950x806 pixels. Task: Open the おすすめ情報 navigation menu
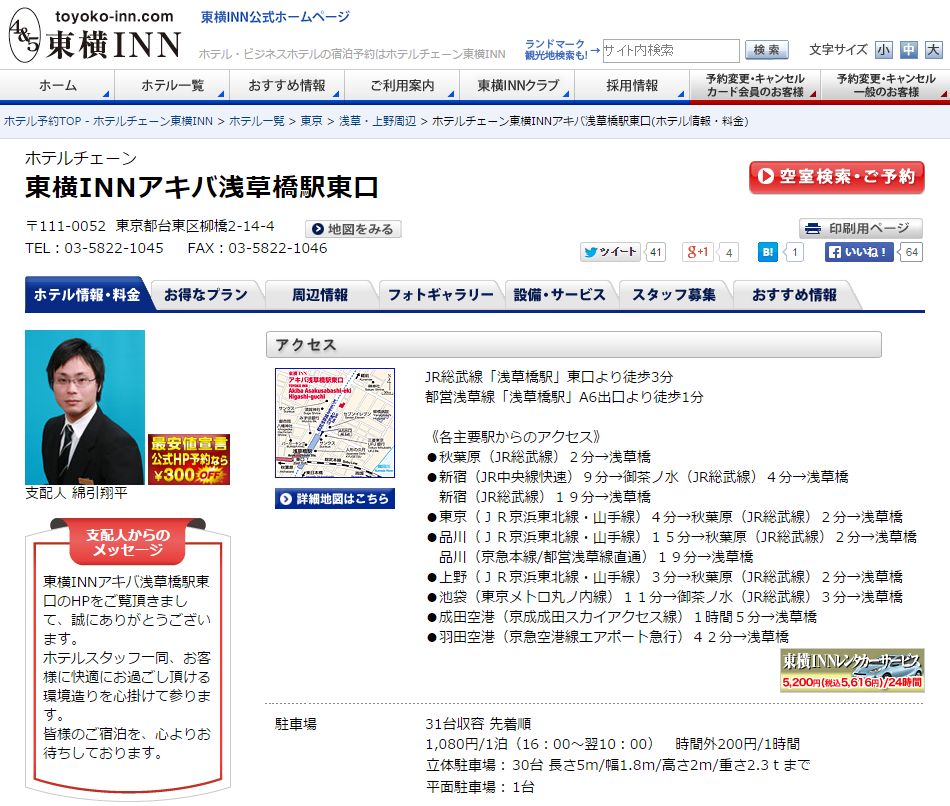pyautogui.click(x=287, y=85)
